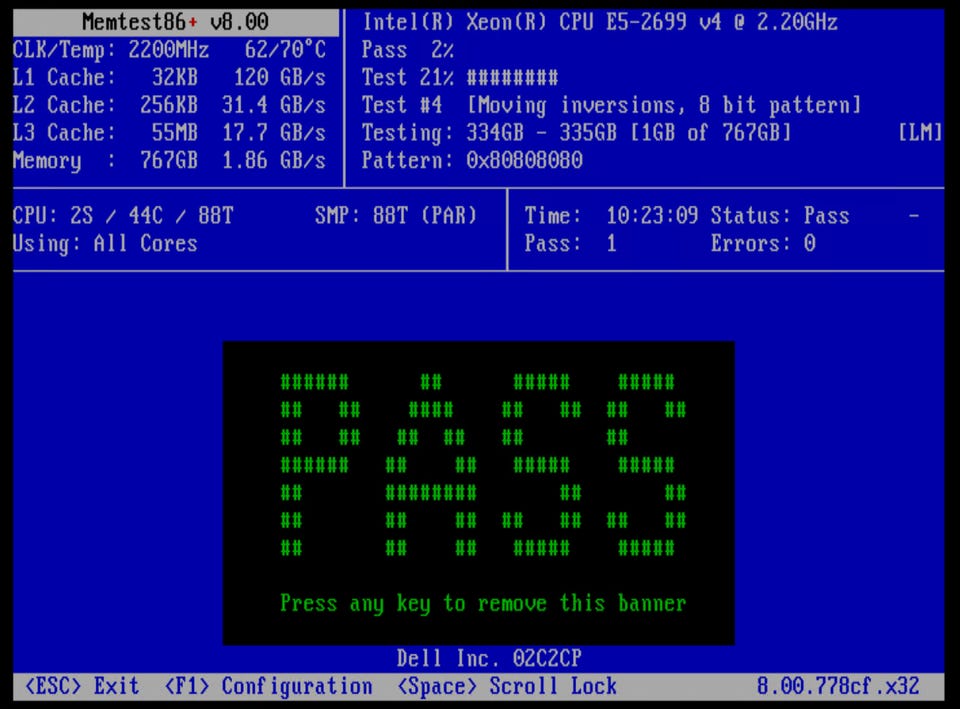Select the <Space> Scroll Lock option
Viewport: 960px width, 709px height.
[507, 686]
